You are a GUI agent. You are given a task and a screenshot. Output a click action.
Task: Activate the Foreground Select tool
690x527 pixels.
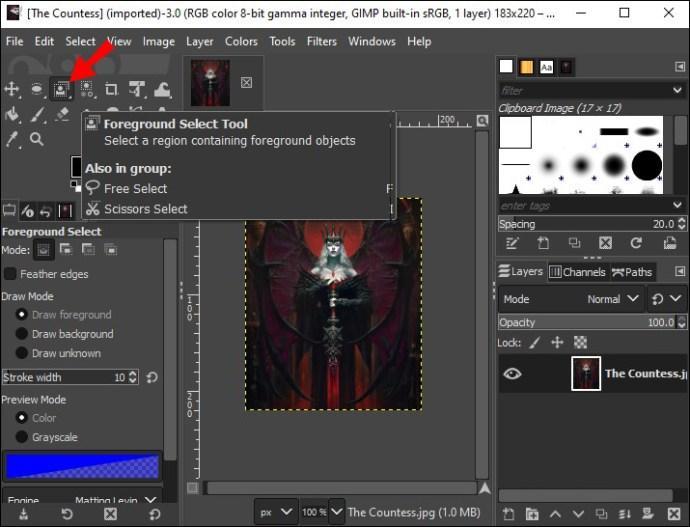[61, 89]
